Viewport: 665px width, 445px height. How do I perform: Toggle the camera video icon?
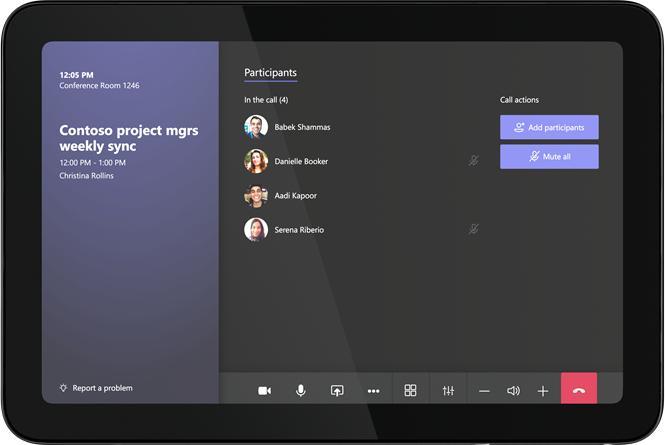[264, 391]
